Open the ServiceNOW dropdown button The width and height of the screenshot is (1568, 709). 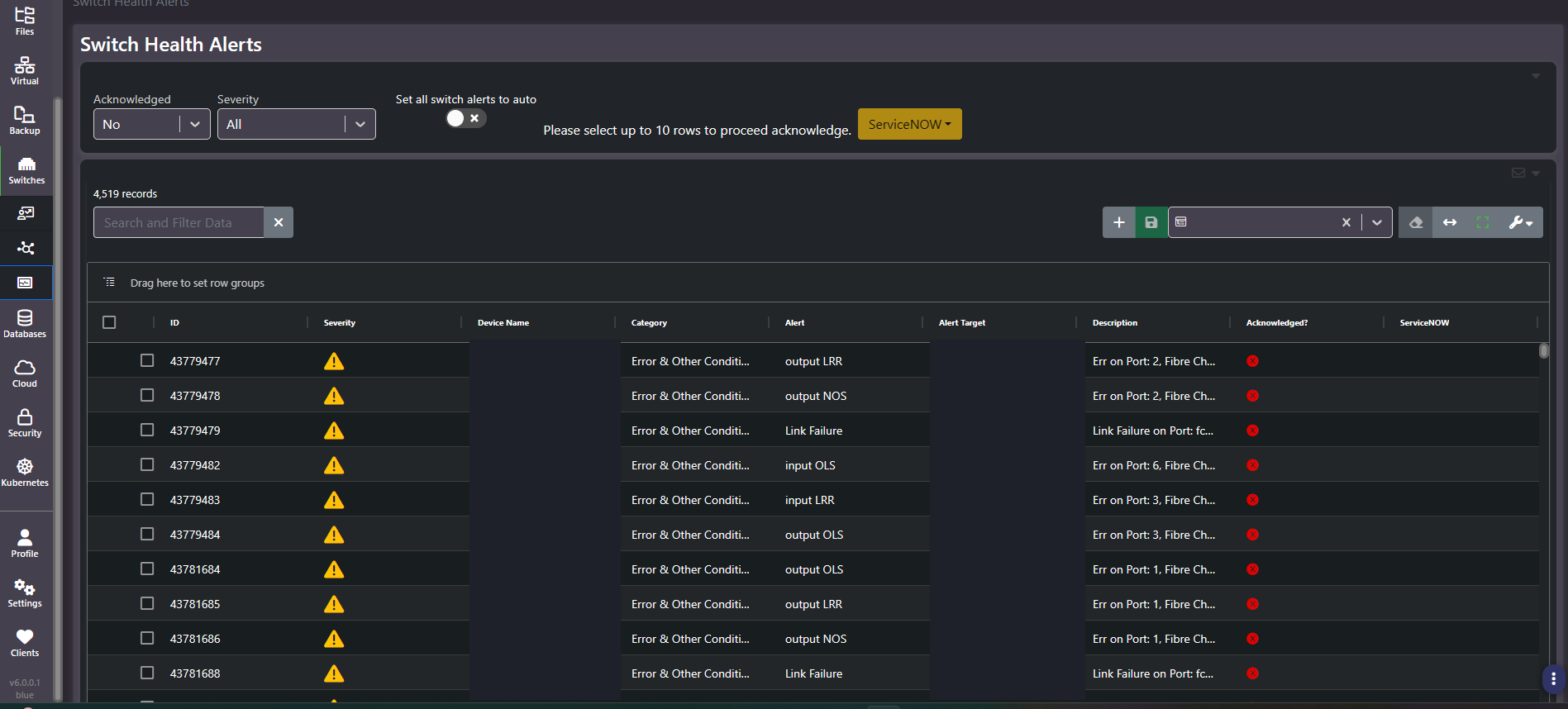coord(909,124)
